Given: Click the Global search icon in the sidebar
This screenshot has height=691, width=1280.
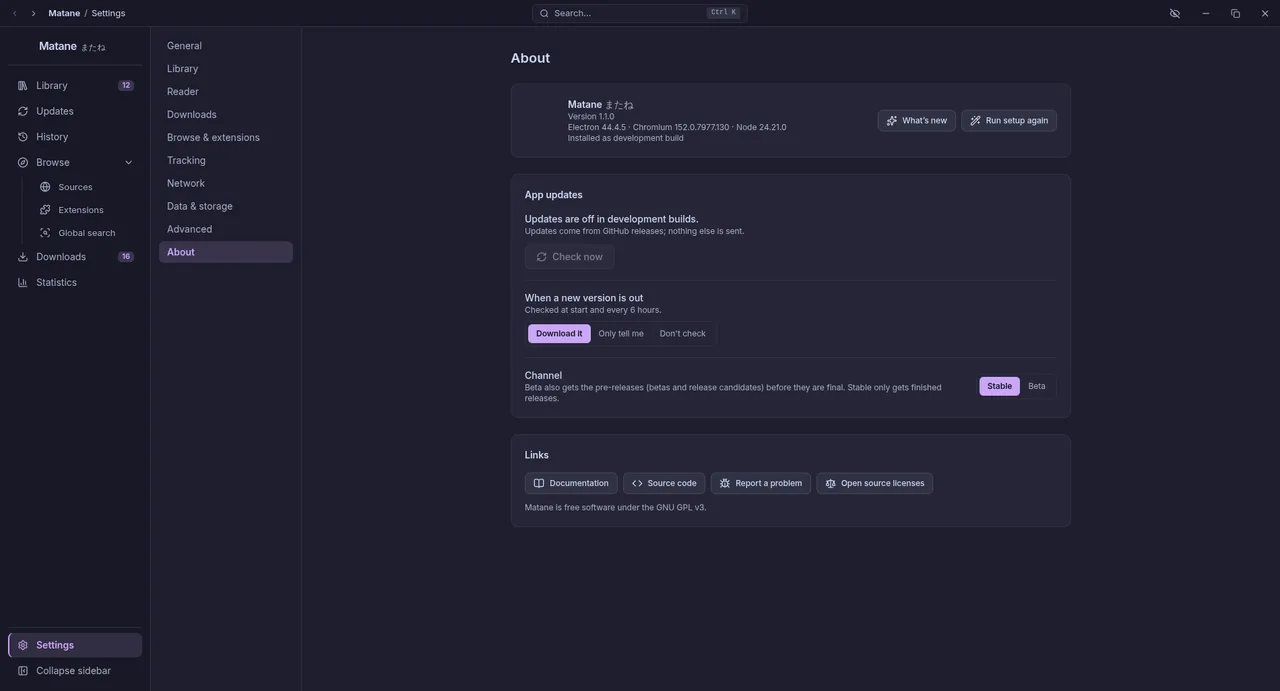Looking at the screenshot, I should point(45,233).
